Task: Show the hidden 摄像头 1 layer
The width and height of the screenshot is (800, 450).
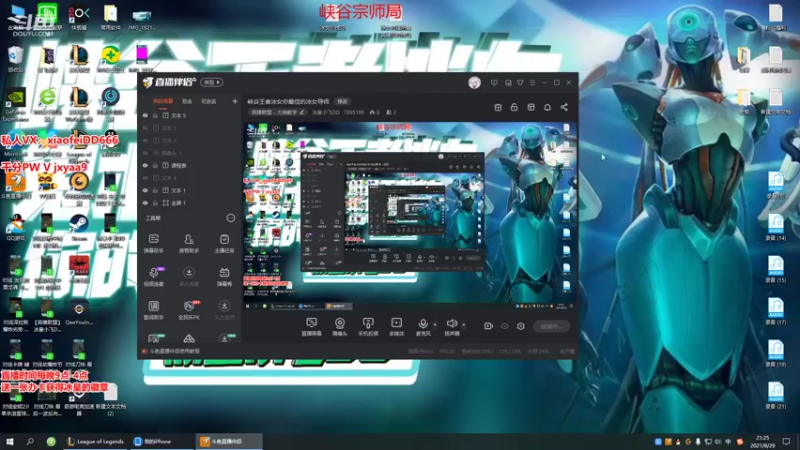Action: 145,153
